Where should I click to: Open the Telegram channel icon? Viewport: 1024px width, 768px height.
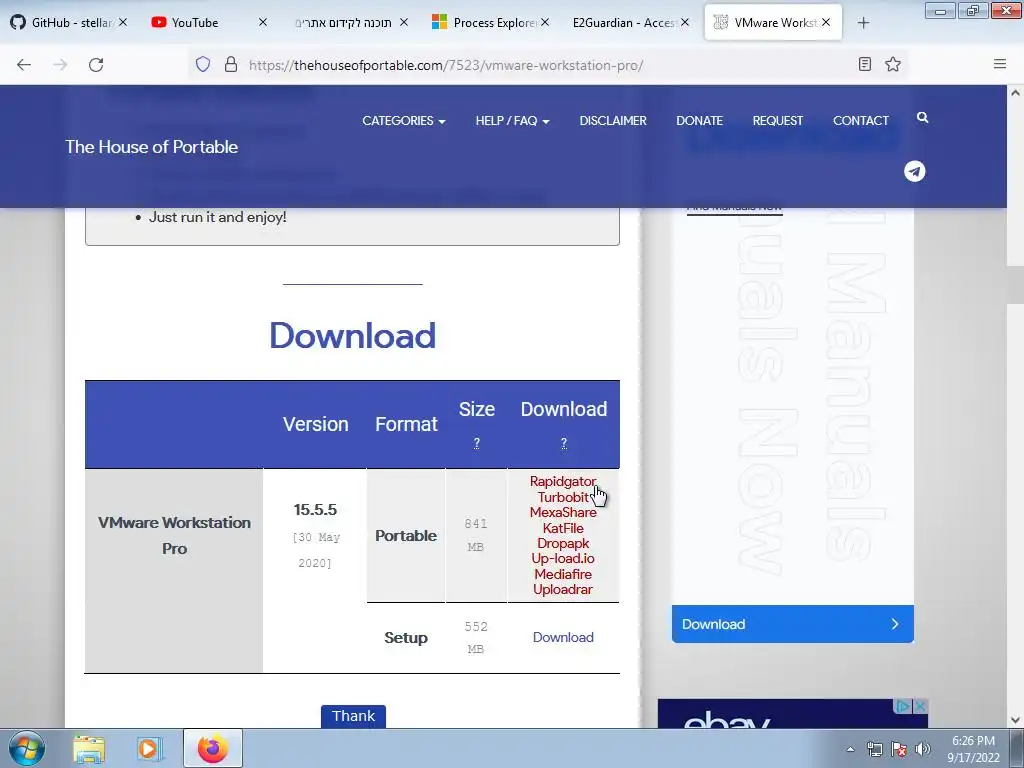pyautogui.click(x=914, y=171)
